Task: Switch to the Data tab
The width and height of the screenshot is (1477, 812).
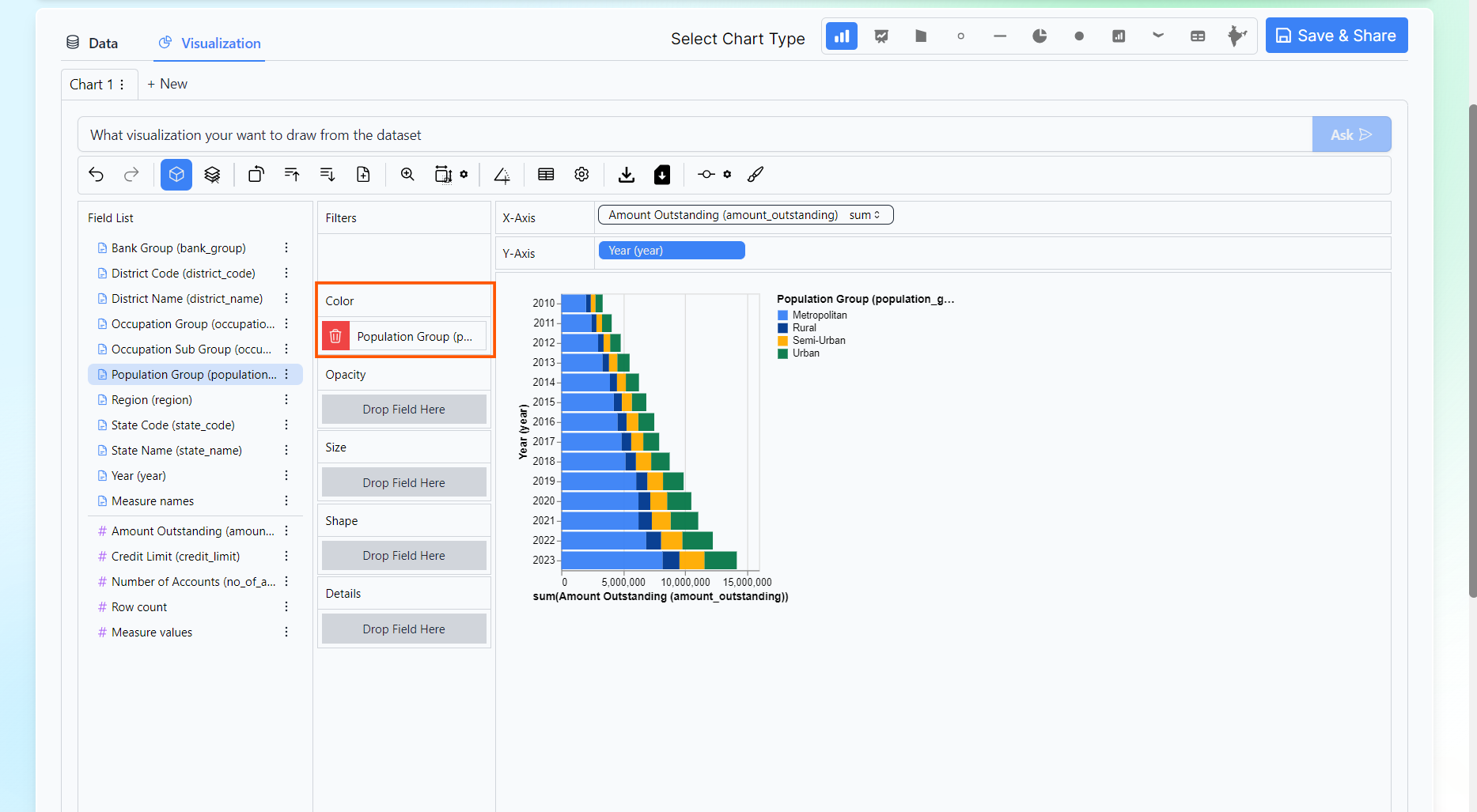Action: pyautogui.click(x=93, y=43)
